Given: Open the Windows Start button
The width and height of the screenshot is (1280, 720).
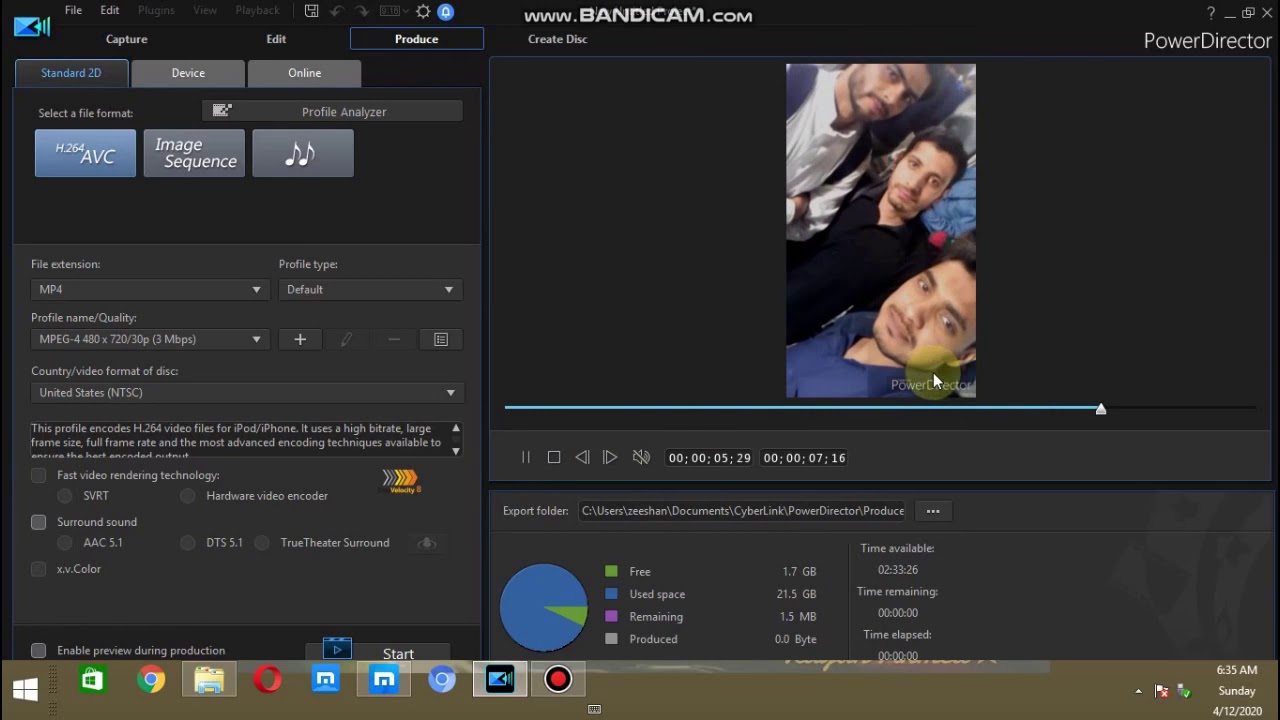Looking at the screenshot, I should [x=26, y=689].
